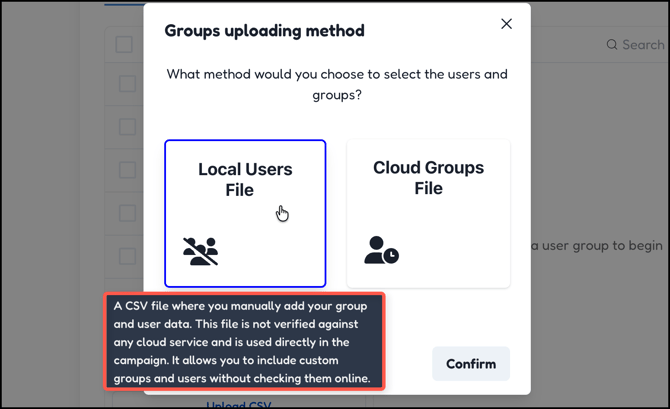
Task: Open the Upload CSV link
Action: click(x=240, y=404)
